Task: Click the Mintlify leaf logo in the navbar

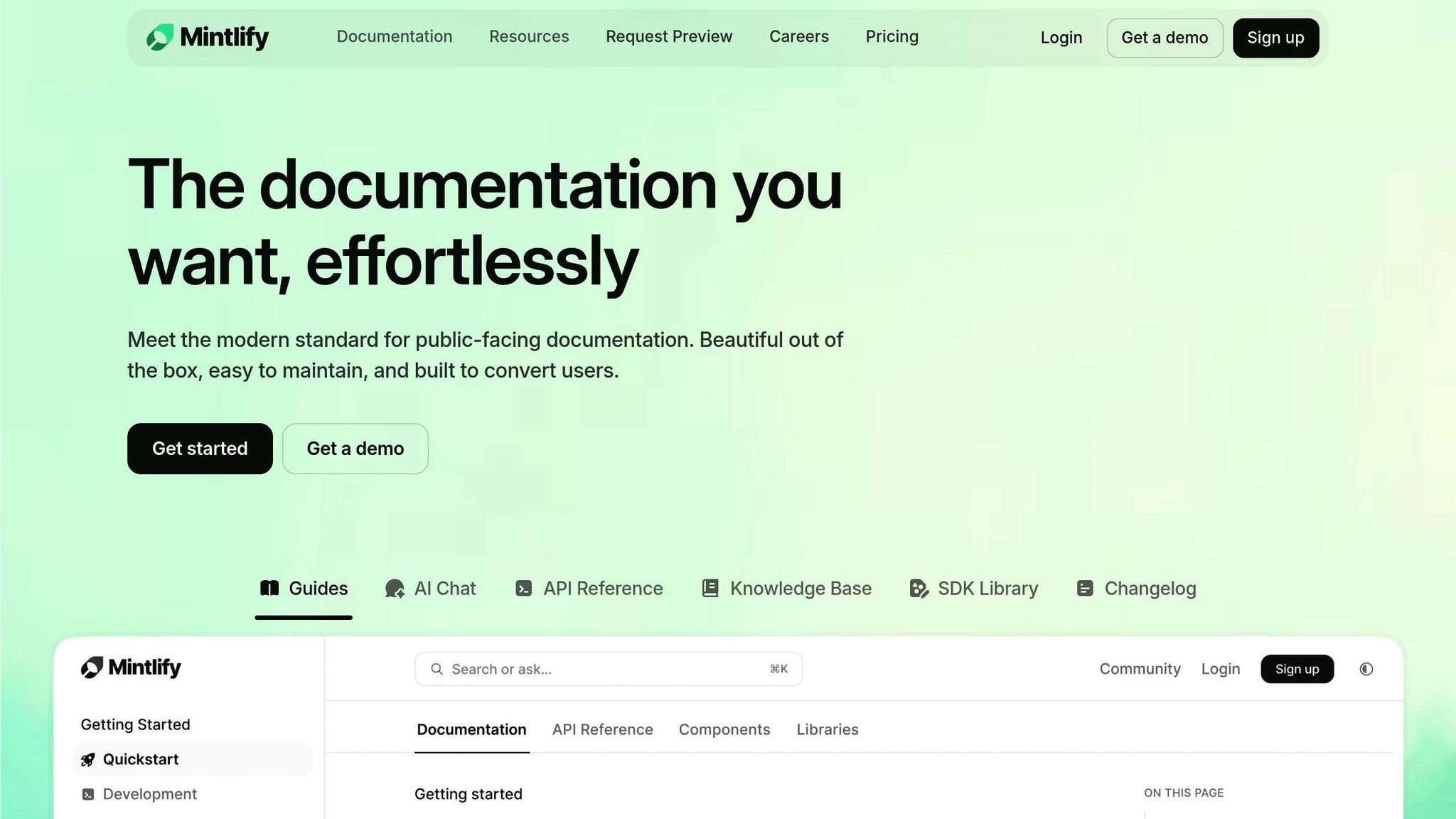Action: tap(161, 38)
